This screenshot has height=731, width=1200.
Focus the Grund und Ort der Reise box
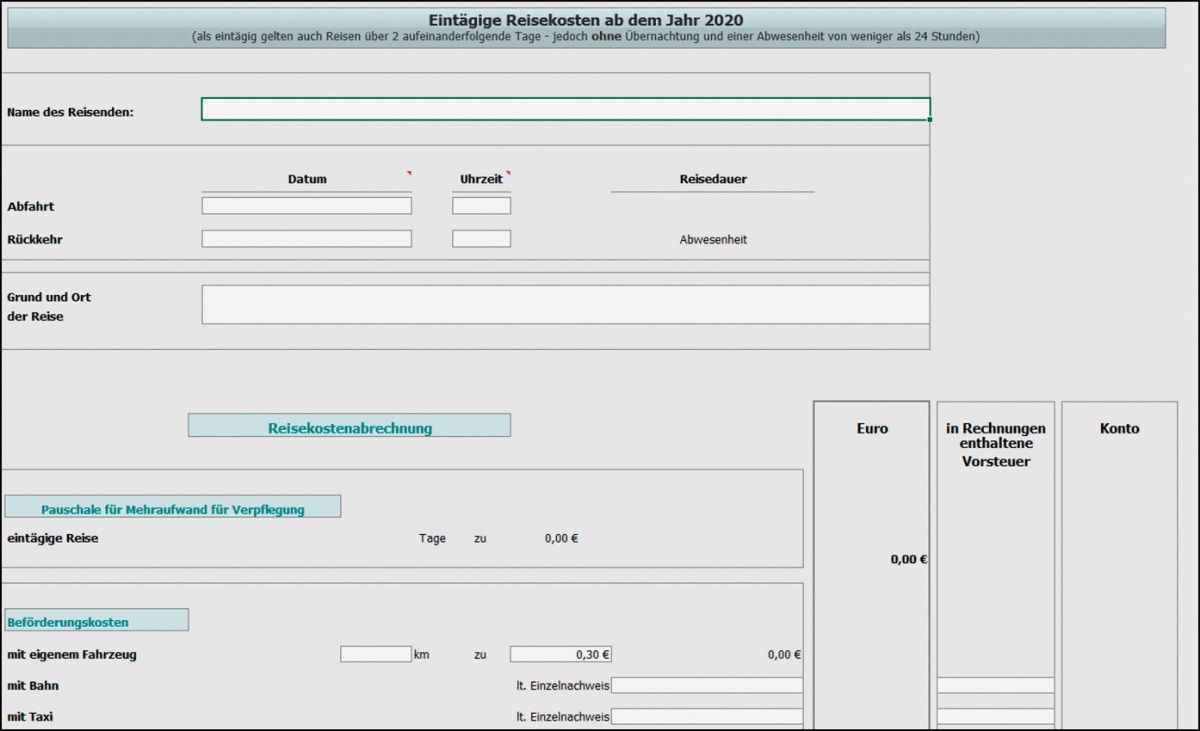pyautogui.click(x=565, y=305)
